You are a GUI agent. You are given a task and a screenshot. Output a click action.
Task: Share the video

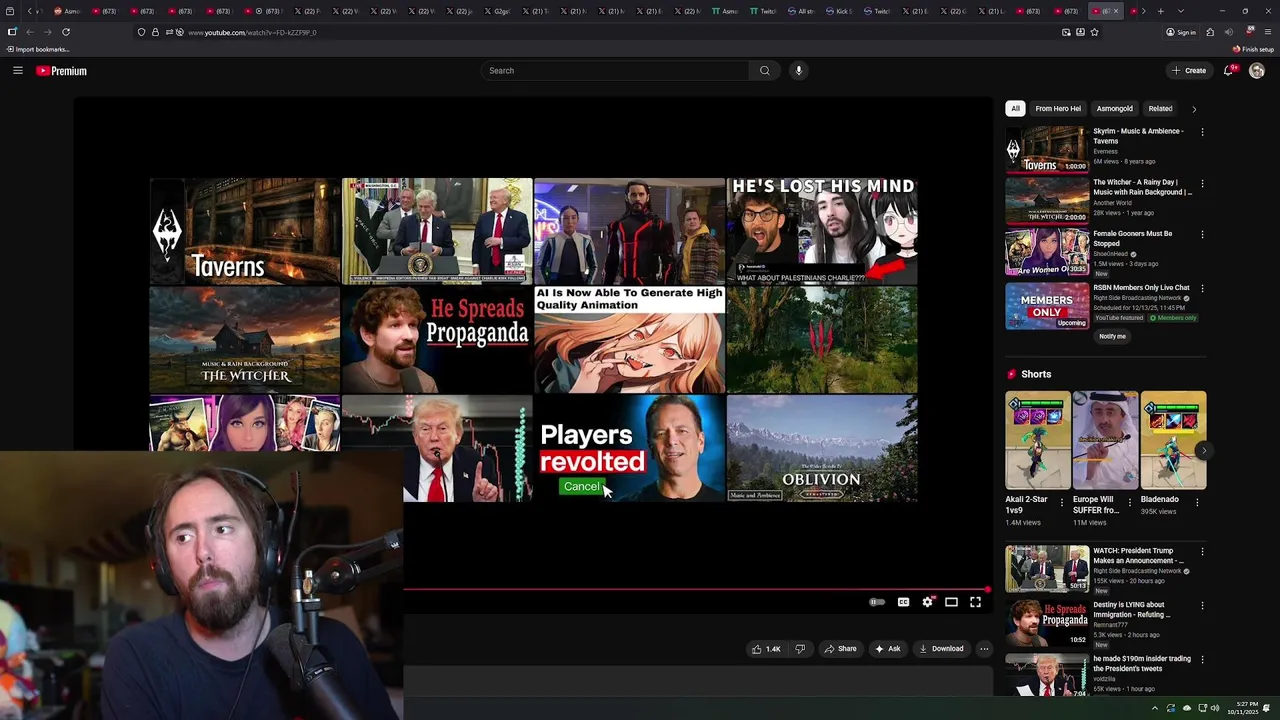[840, 649]
